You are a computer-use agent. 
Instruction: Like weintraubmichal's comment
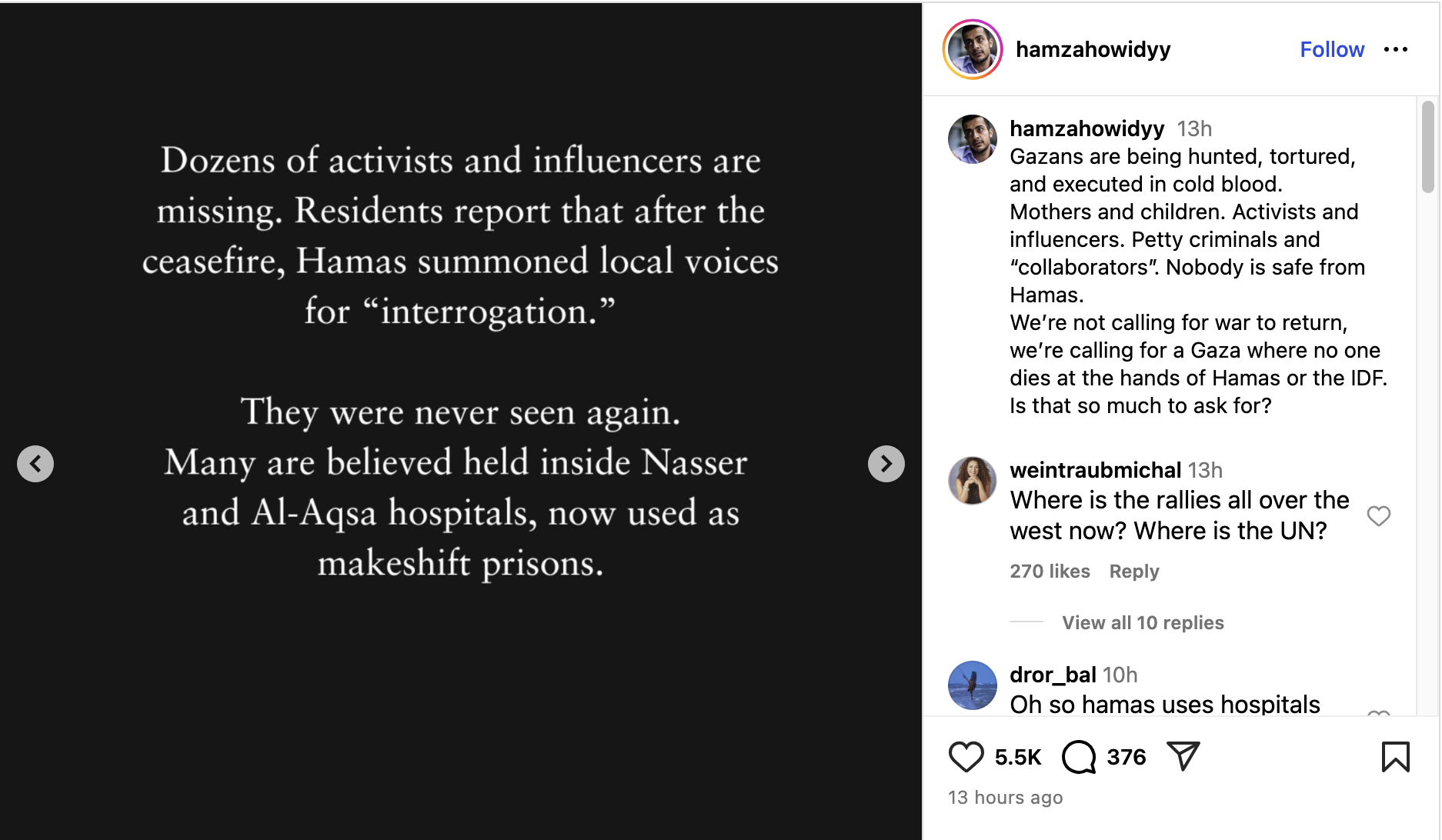pos(1378,515)
